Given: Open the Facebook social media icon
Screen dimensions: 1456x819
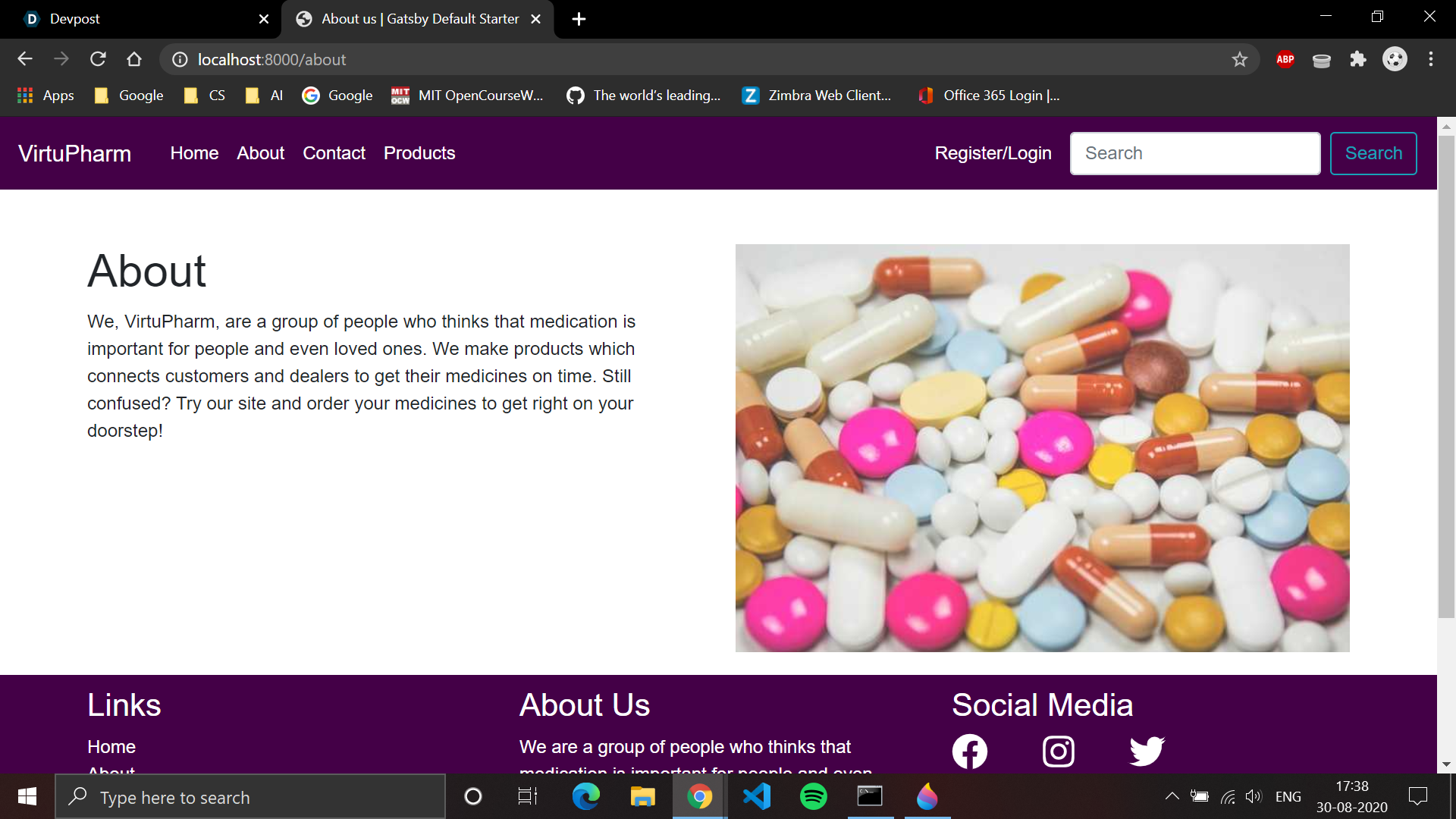Looking at the screenshot, I should [x=969, y=752].
